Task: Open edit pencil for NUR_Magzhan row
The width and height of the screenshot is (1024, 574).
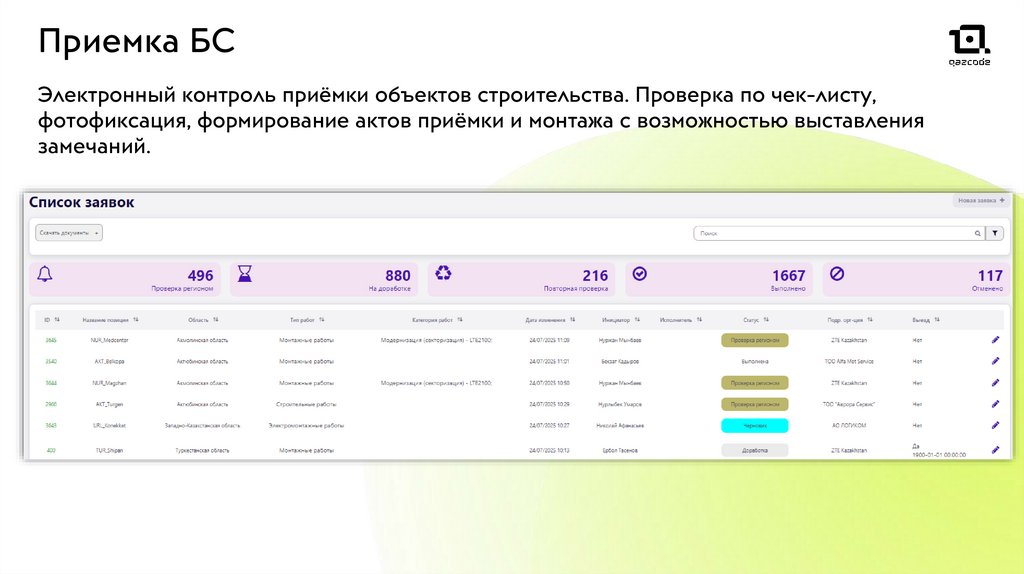Action: coord(995,383)
